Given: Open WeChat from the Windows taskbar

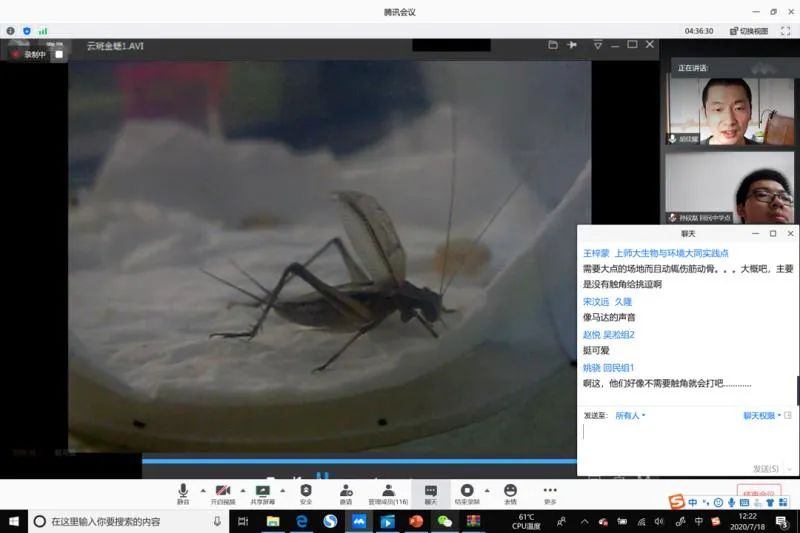Looking at the screenshot, I should (x=444, y=521).
